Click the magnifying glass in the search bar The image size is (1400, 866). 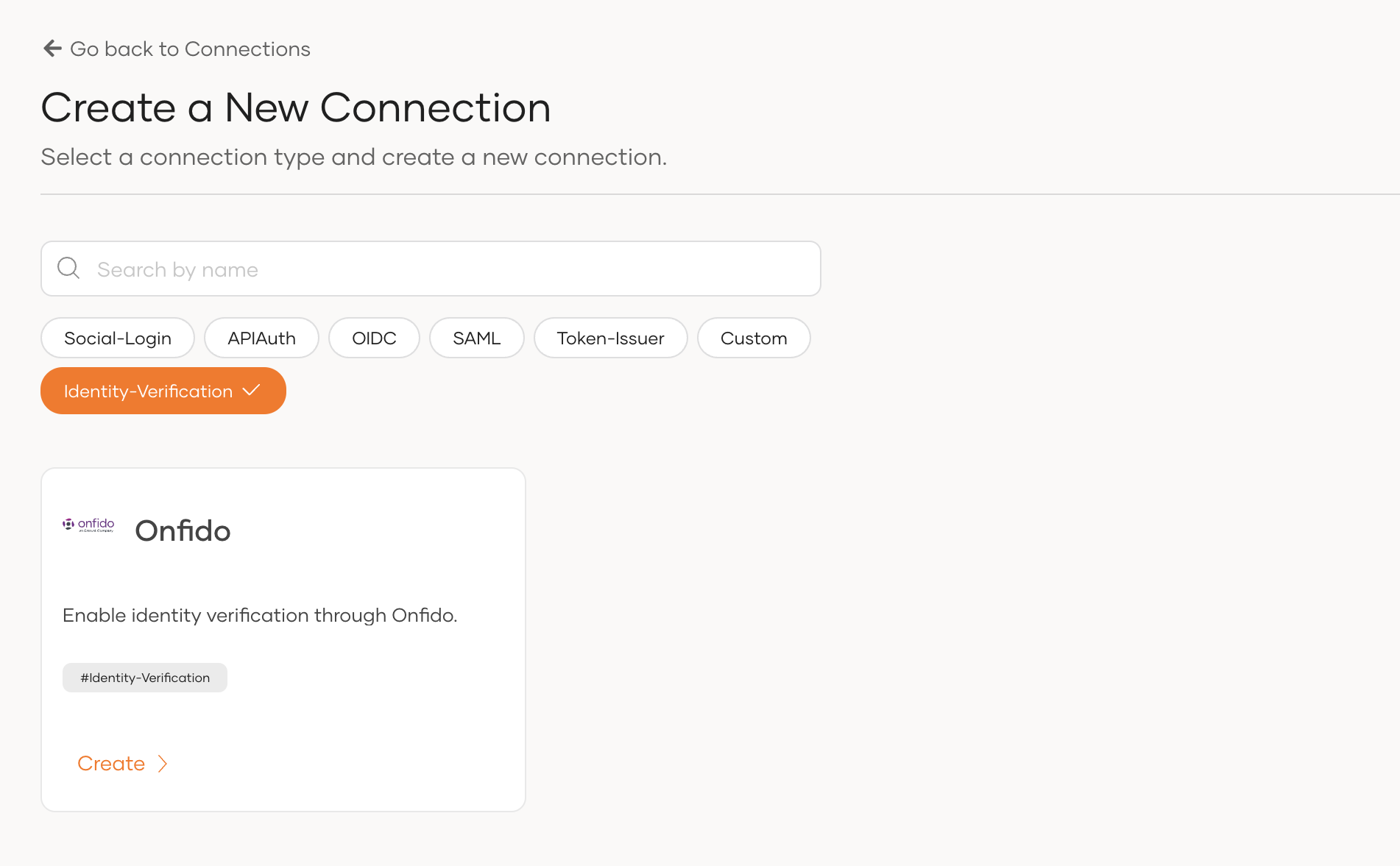tap(68, 268)
